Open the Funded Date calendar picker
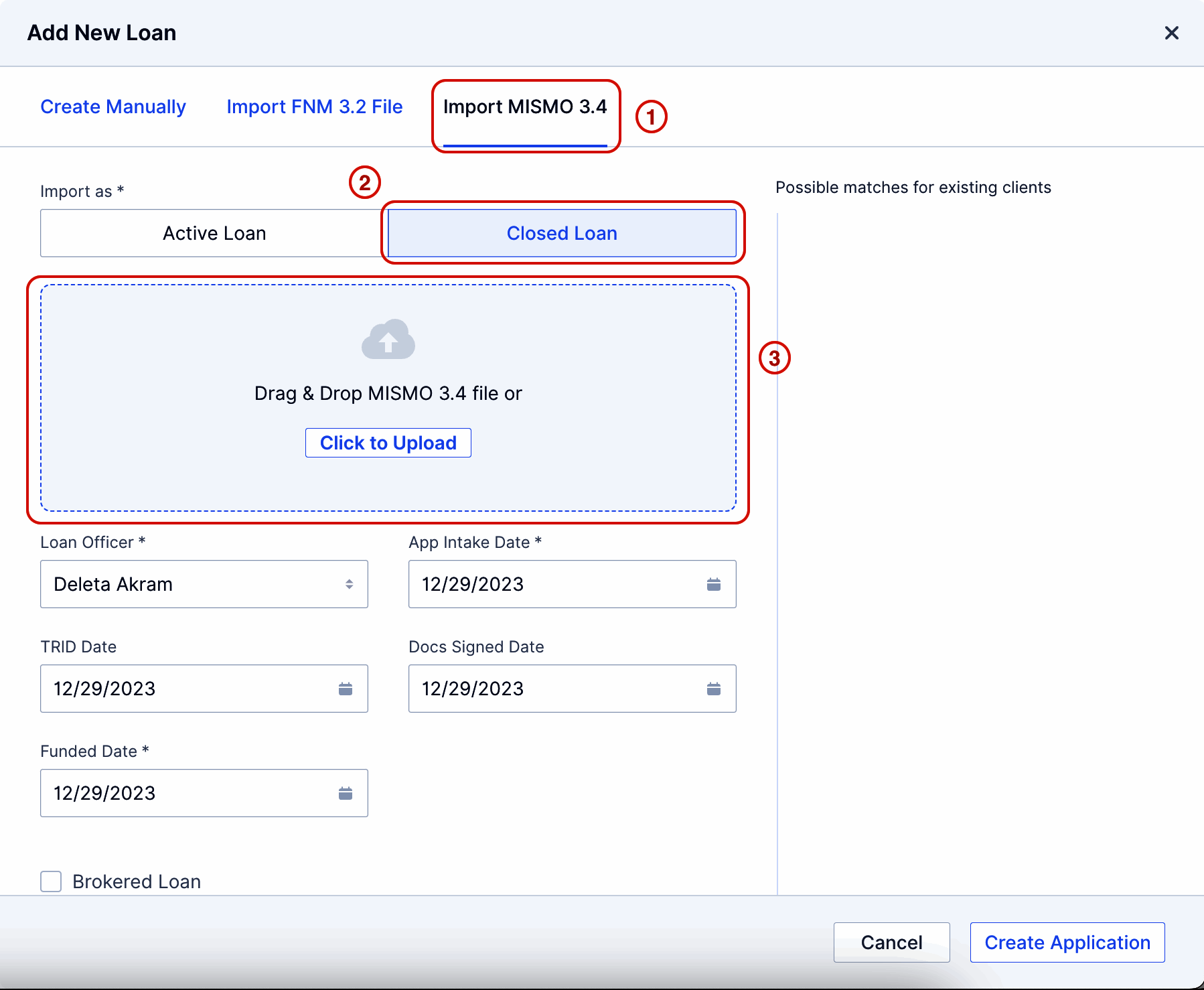The height and width of the screenshot is (990, 1204). (346, 793)
